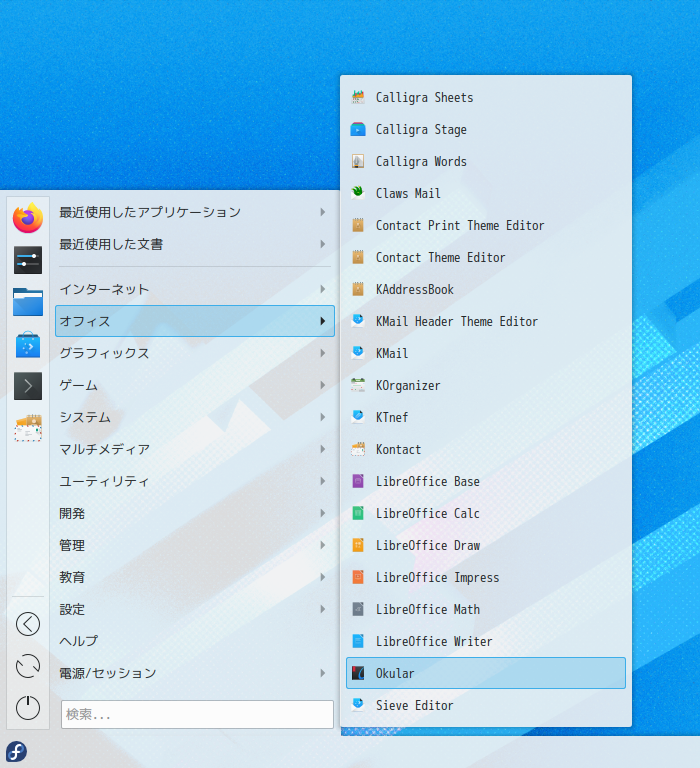Click the LibreOffice Calc icon

tap(358, 513)
